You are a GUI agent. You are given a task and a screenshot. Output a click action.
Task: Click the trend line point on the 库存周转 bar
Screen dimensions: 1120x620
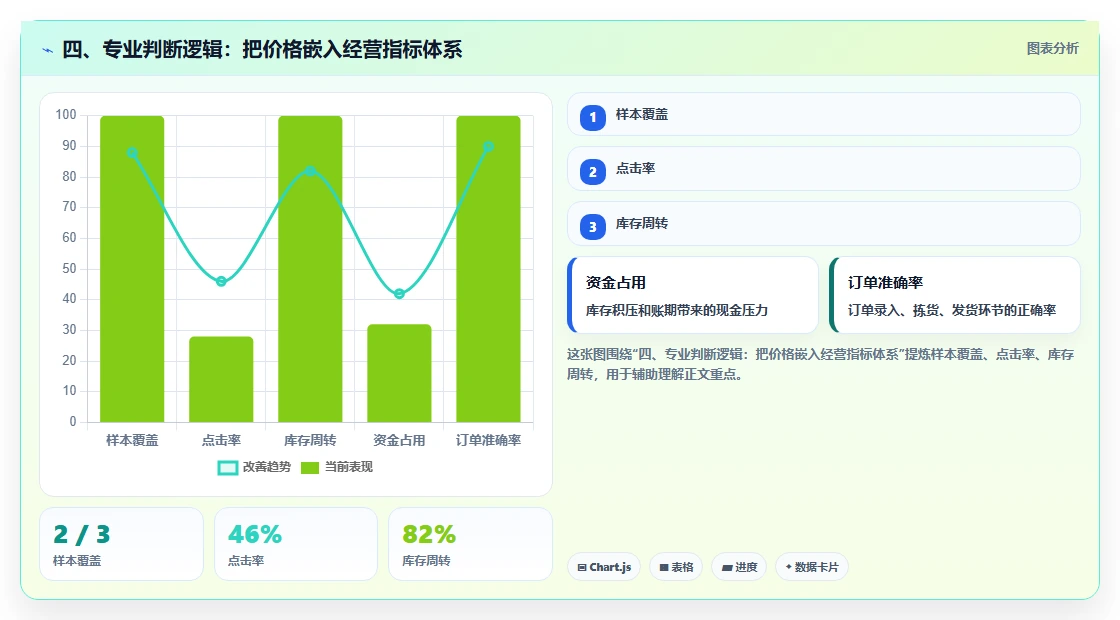tap(310, 171)
